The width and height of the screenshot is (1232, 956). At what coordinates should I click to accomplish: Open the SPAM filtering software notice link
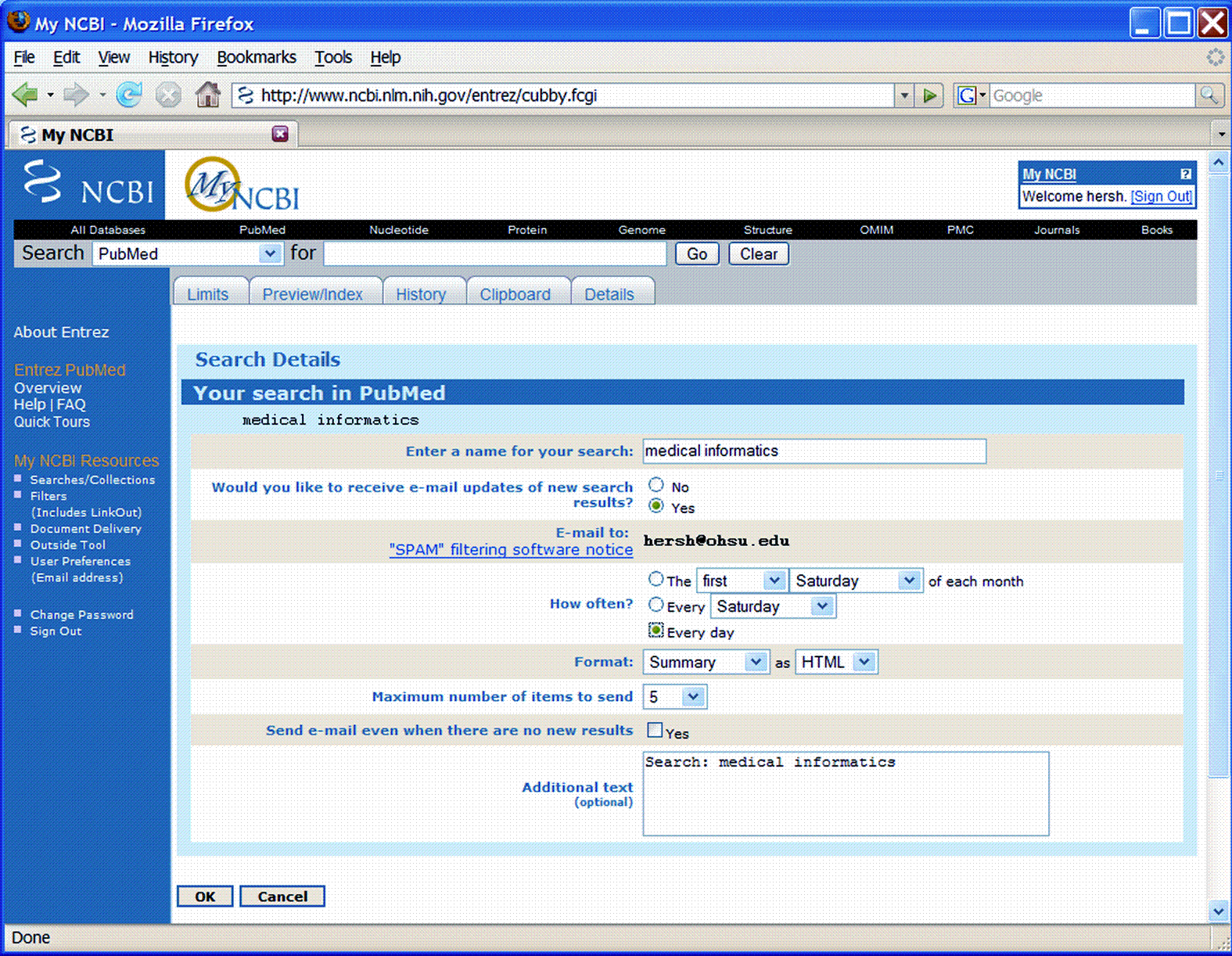point(512,549)
